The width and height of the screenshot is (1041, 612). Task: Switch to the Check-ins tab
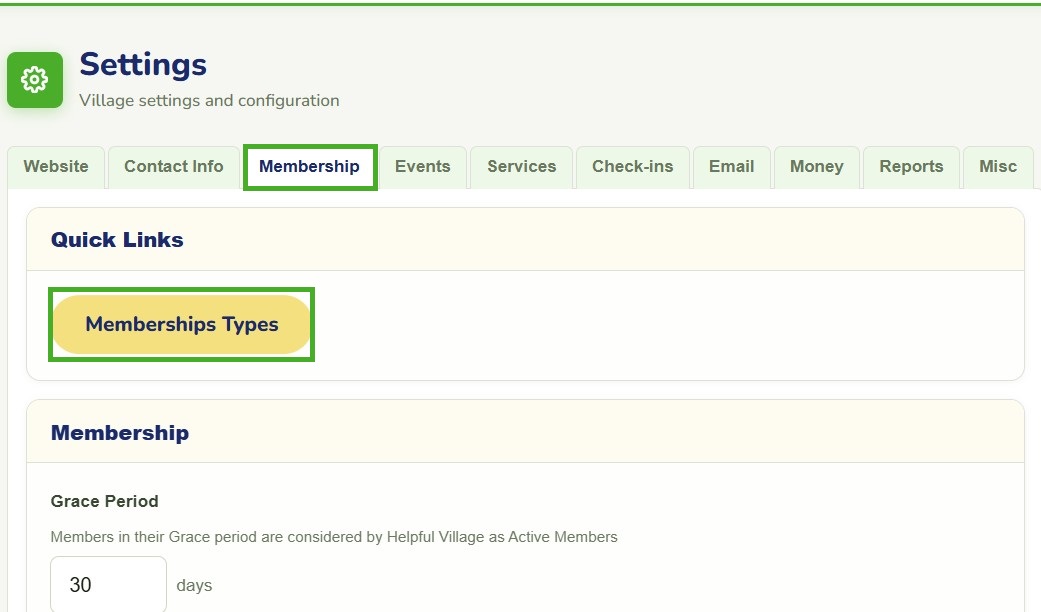633,167
